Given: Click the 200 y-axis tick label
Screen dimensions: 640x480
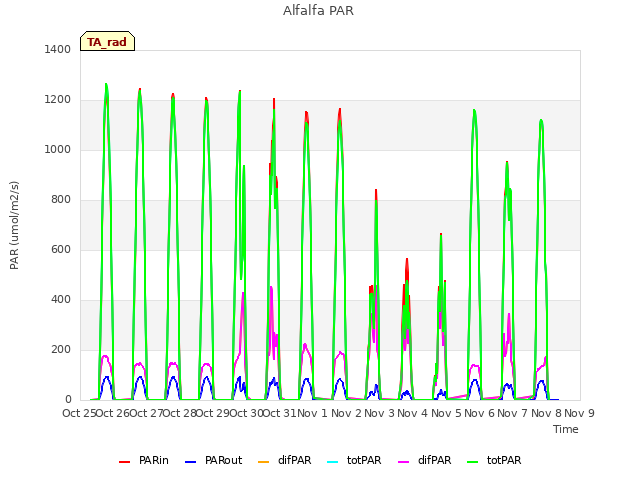Looking at the screenshot, I should (60, 349).
